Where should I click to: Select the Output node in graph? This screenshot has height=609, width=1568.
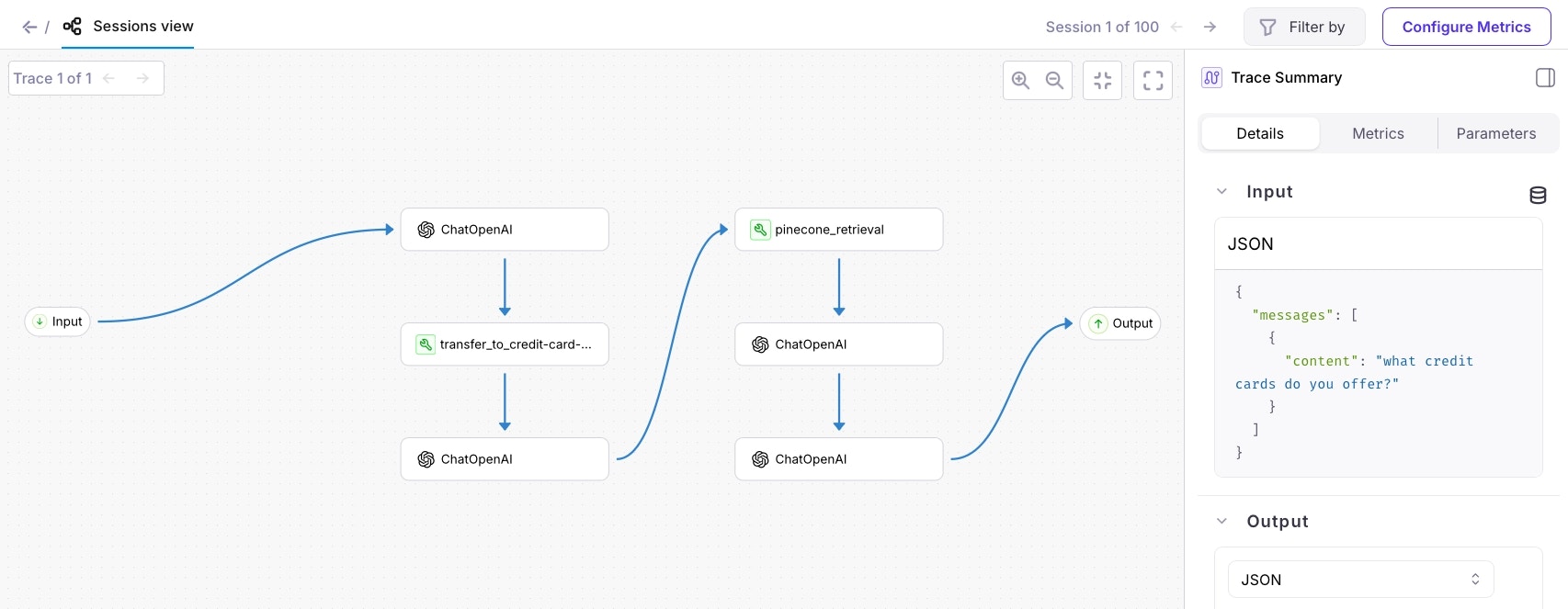tap(1119, 323)
